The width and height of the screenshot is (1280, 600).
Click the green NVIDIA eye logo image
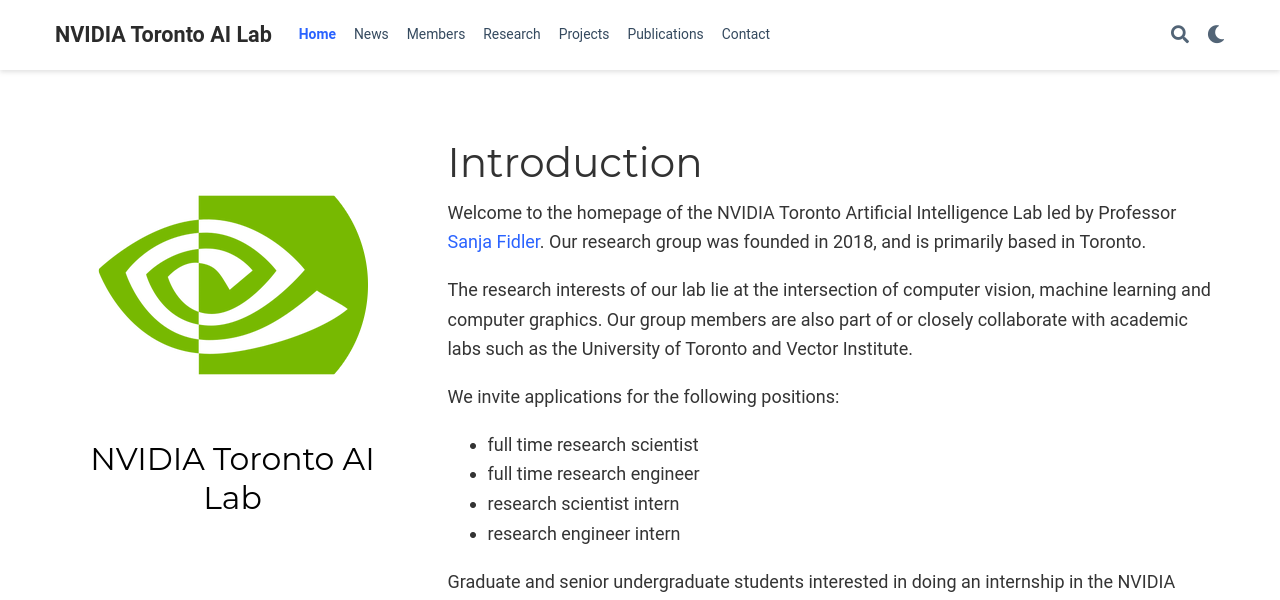233,285
